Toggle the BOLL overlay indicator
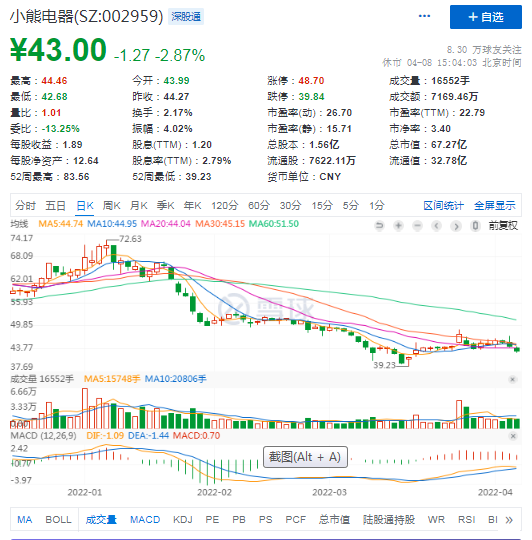 tap(58, 519)
